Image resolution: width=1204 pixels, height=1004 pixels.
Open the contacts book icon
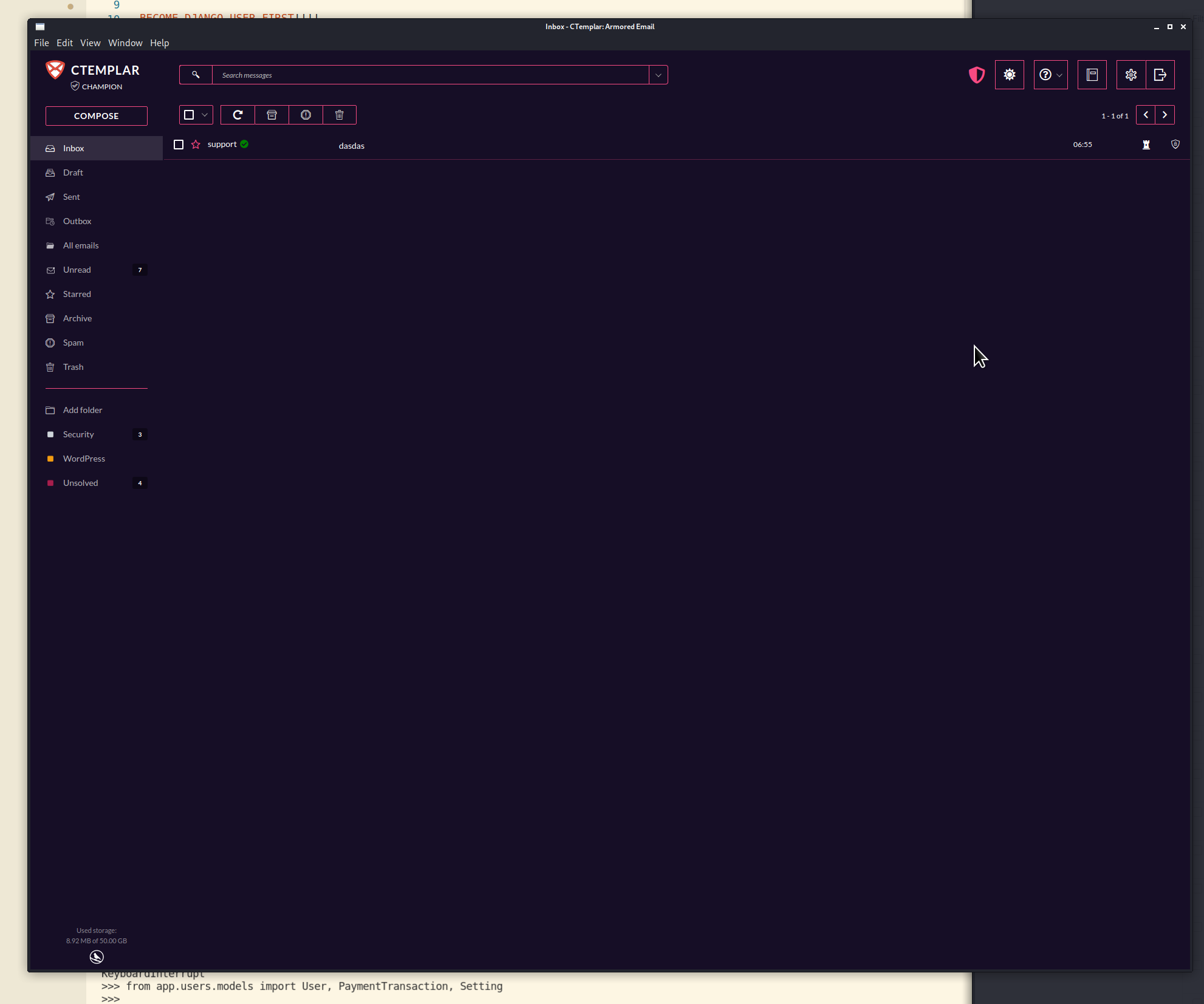(1092, 75)
